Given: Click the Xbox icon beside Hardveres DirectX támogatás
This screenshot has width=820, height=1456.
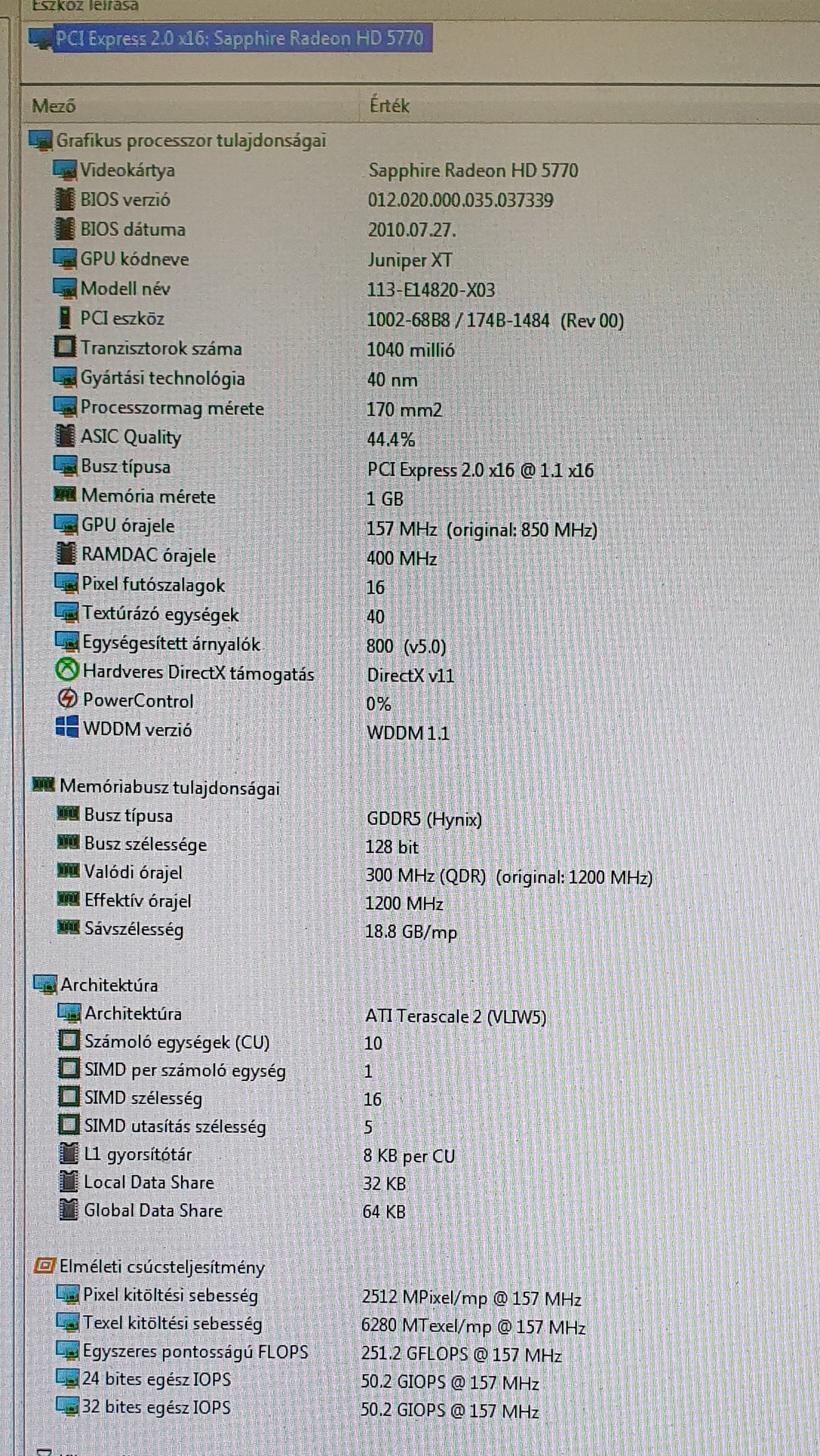Looking at the screenshot, I should click(67, 670).
